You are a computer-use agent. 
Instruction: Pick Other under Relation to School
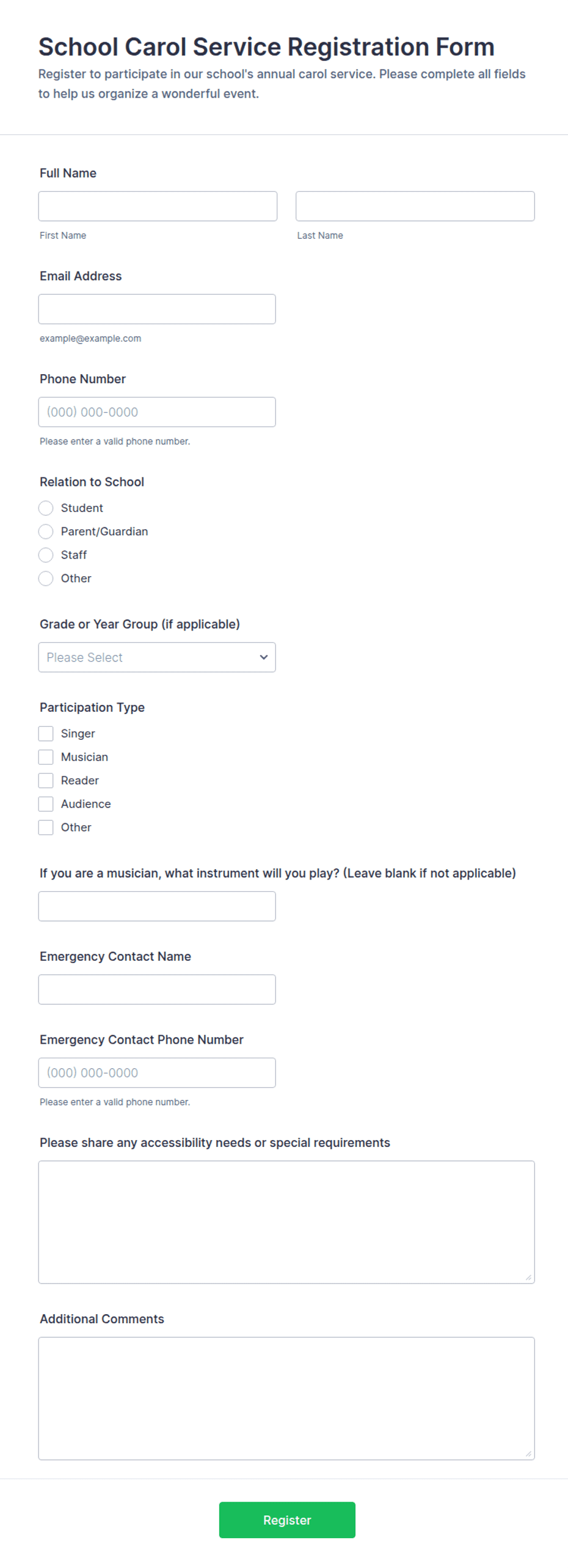46,578
